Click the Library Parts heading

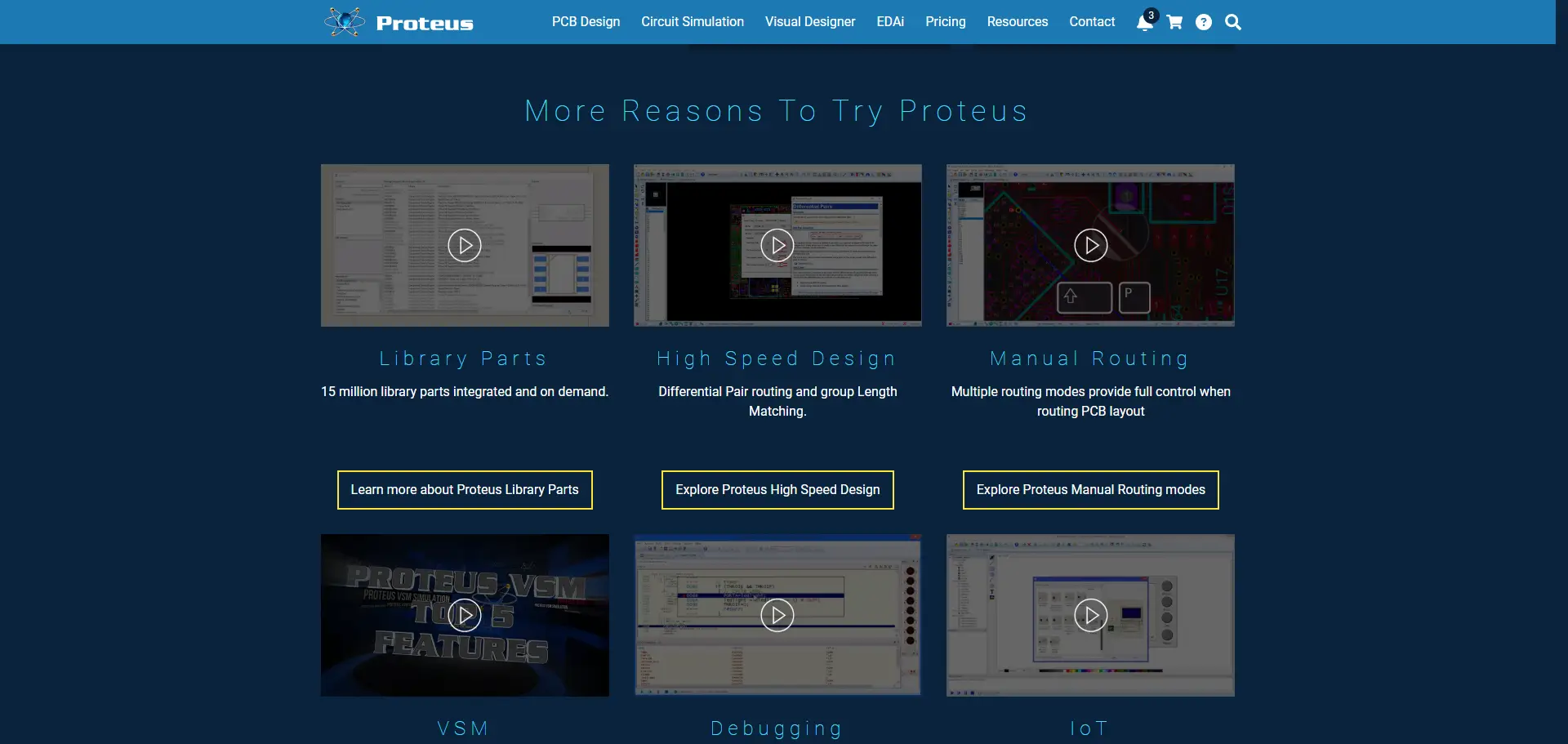pos(463,359)
